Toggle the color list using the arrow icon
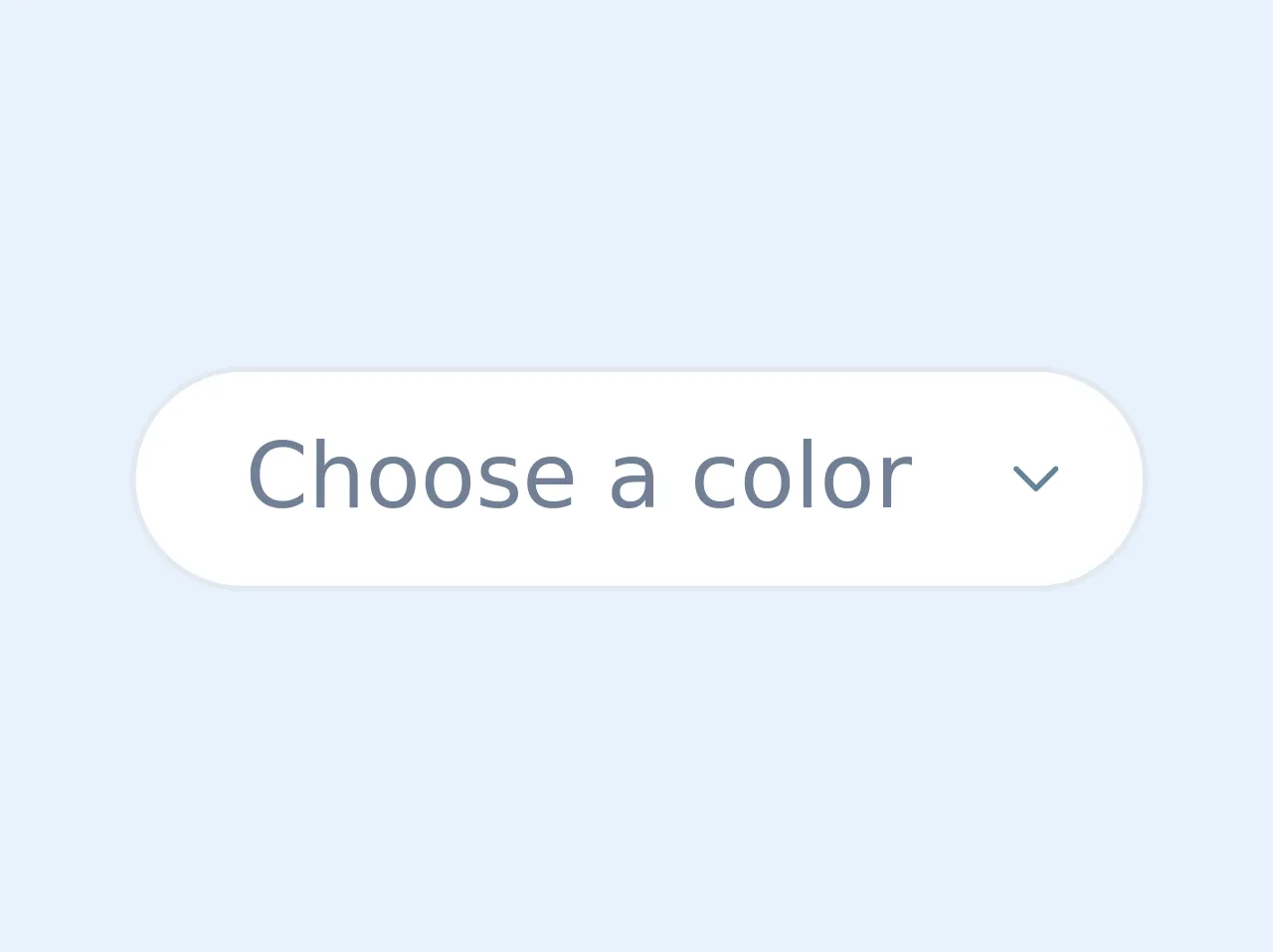 (x=1035, y=478)
